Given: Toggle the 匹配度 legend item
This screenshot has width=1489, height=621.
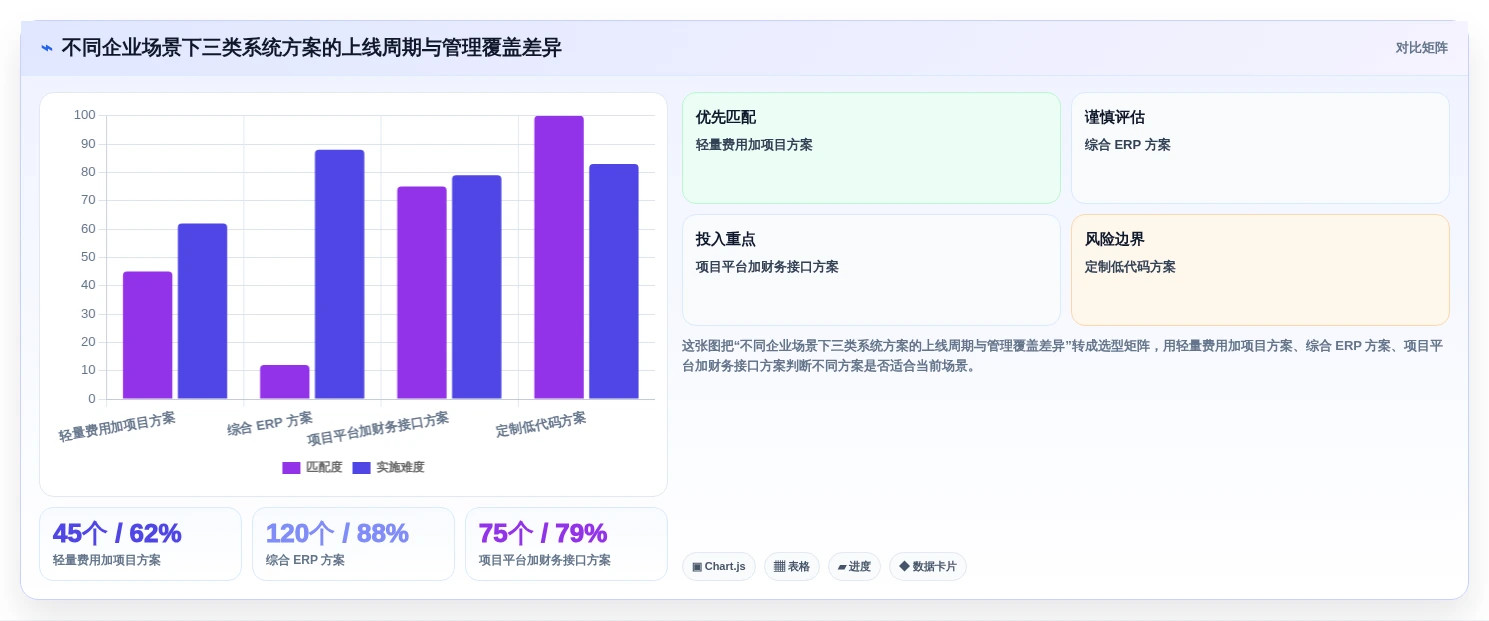Looking at the screenshot, I should [312, 467].
